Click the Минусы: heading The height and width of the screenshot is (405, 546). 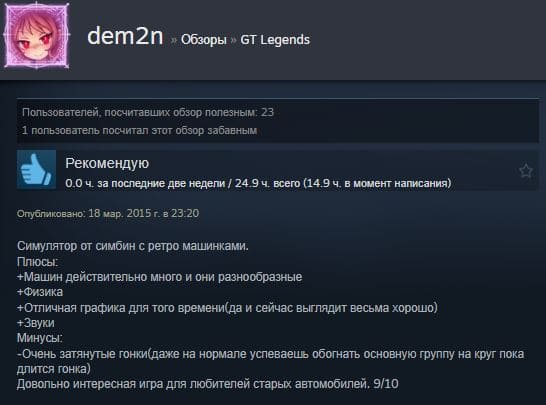click(40, 338)
